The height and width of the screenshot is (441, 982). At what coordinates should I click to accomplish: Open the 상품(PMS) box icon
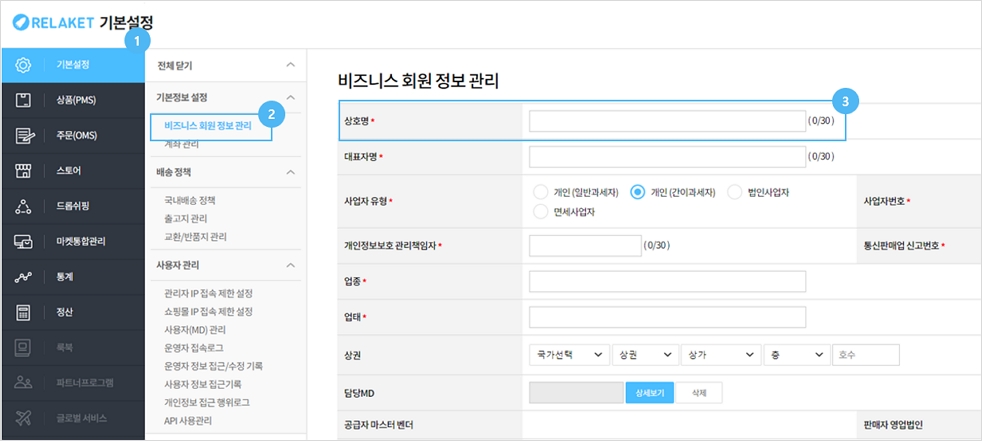[x=24, y=100]
